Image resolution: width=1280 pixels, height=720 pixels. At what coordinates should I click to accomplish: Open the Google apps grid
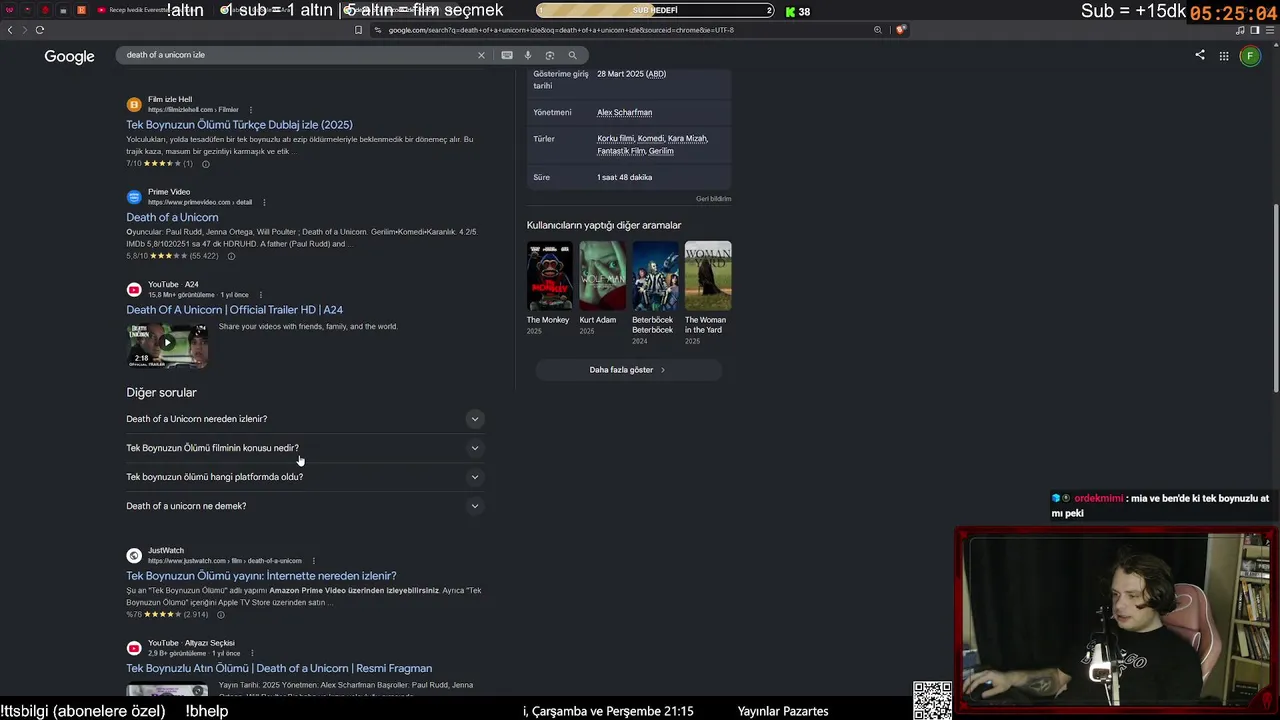(1224, 56)
